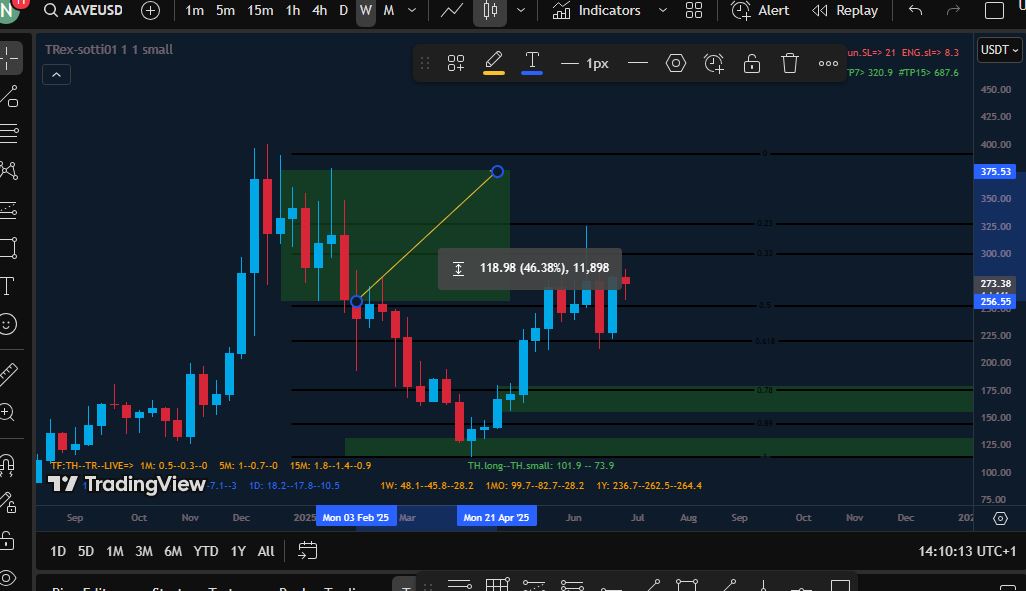Screen dimensions: 1026x591
Task: Start bar Replay mode
Action: tap(845, 11)
